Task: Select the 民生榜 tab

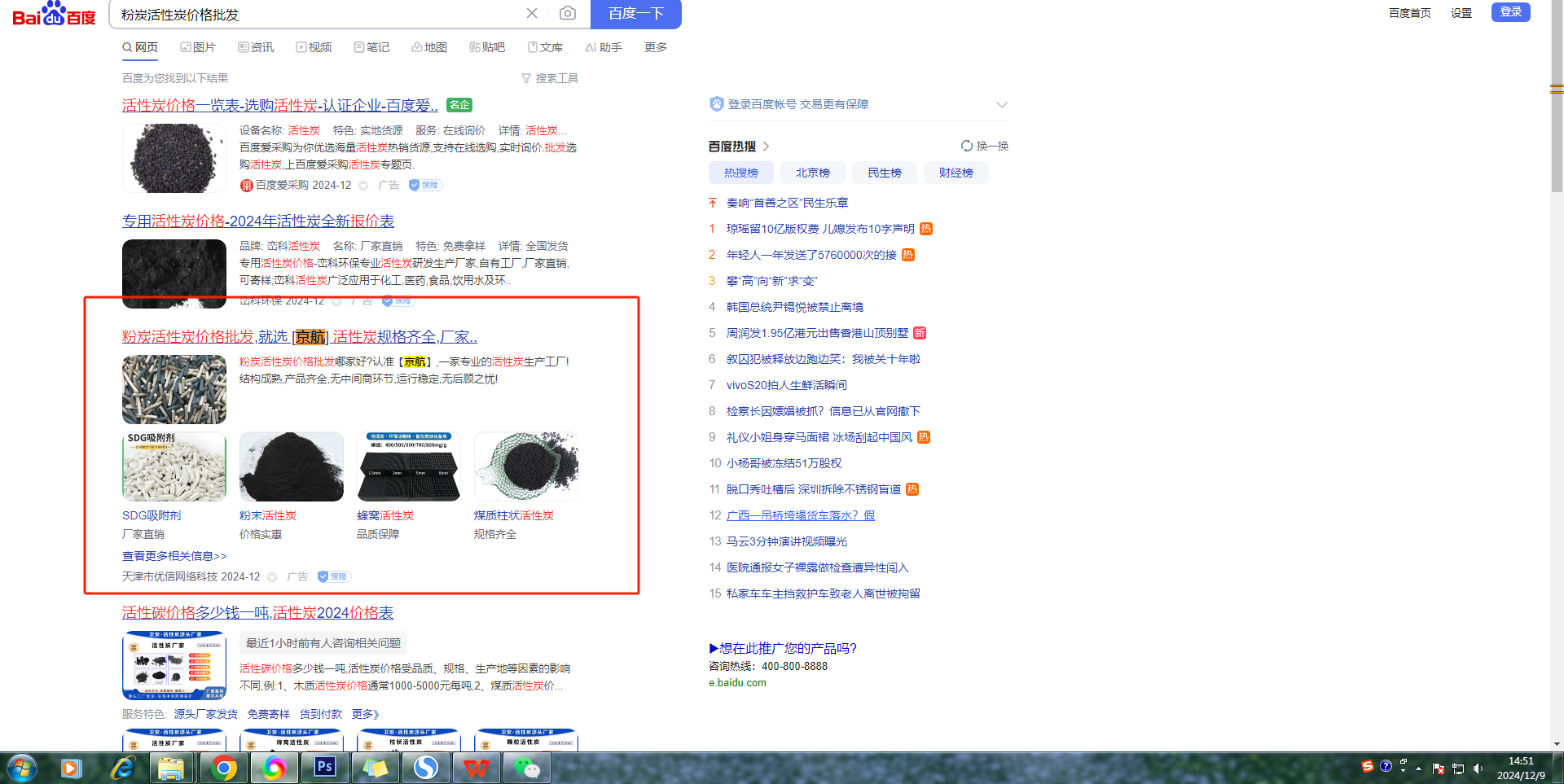Action: (x=885, y=173)
